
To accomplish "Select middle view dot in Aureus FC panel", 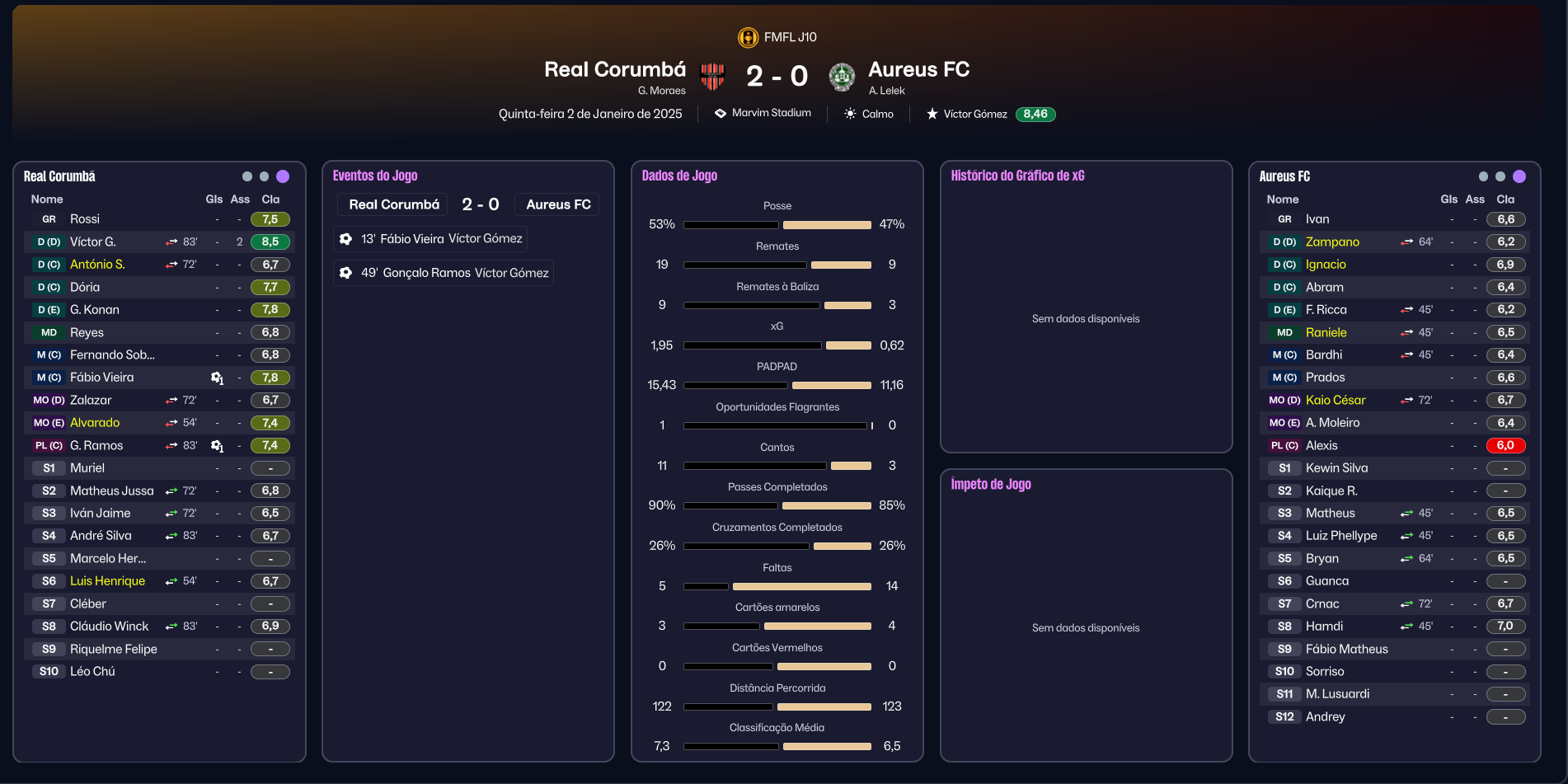I will coord(1500,176).
